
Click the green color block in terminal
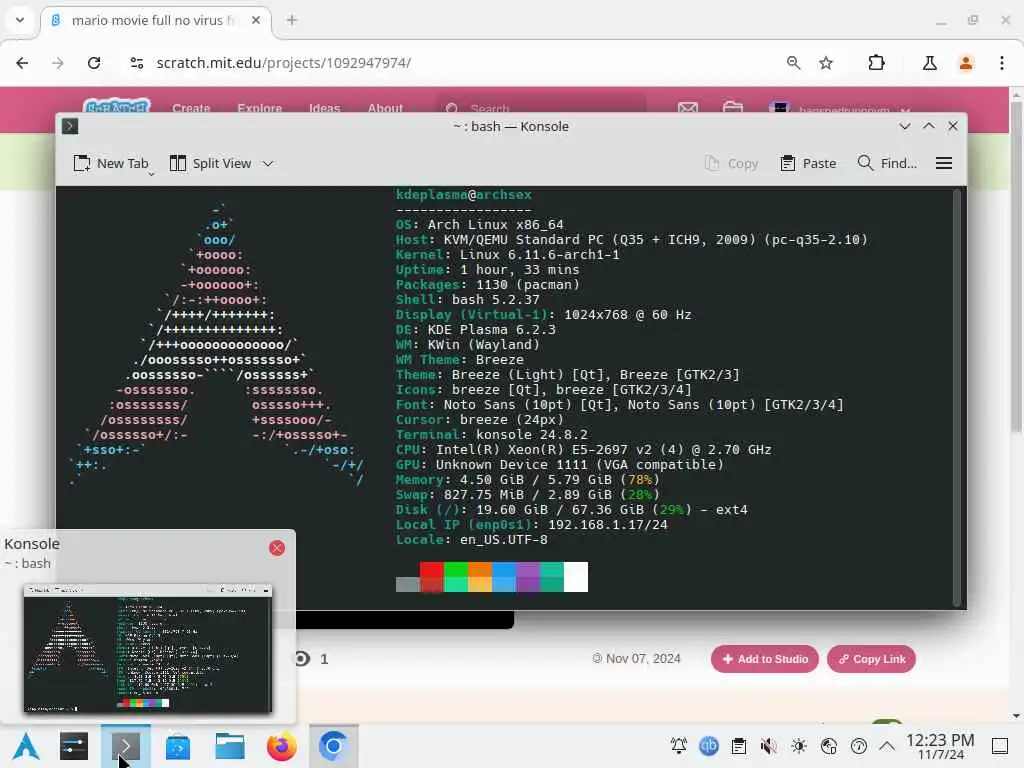(x=456, y=569)
